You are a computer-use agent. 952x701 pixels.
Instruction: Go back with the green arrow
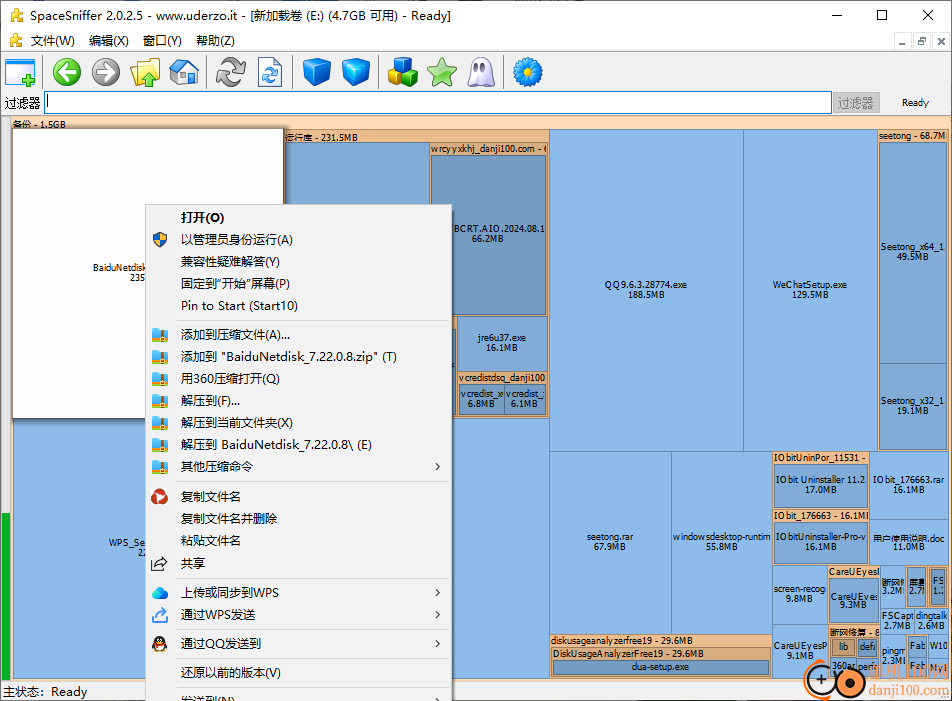[x=67, y=72]
